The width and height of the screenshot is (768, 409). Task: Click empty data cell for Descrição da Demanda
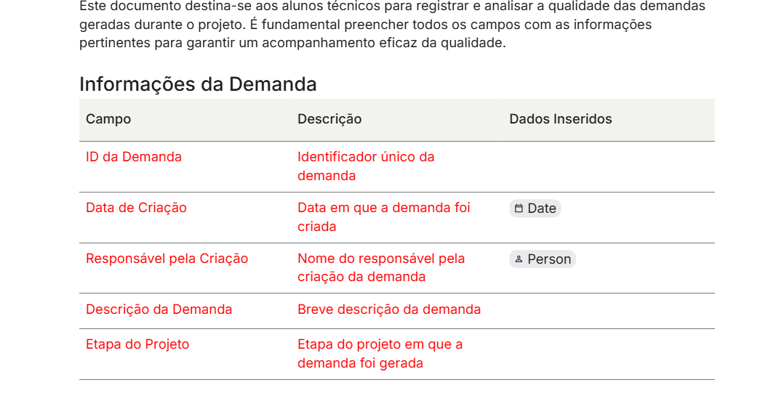point(608,310)
